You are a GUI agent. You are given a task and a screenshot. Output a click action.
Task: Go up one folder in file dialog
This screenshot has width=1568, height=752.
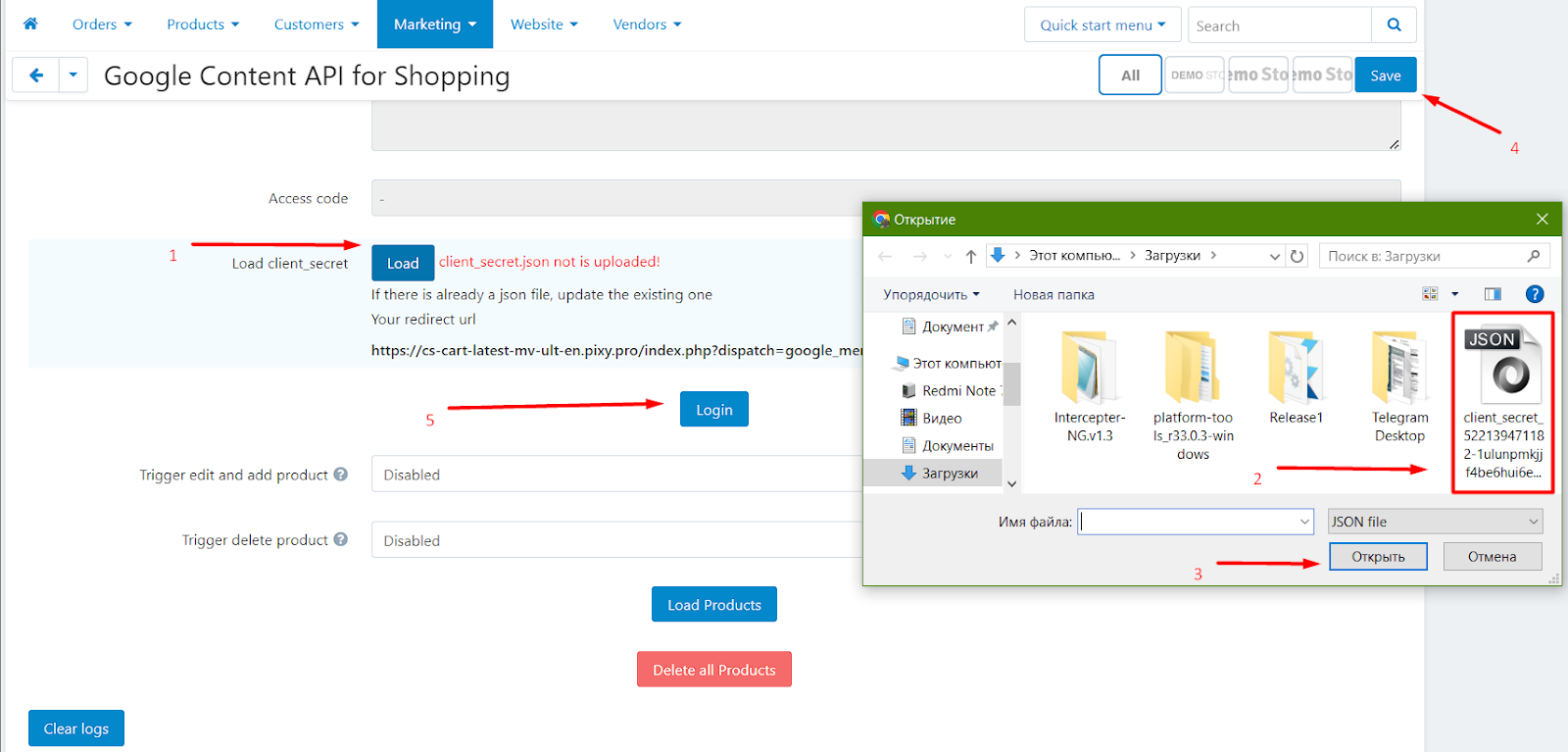tap(970, 256)
